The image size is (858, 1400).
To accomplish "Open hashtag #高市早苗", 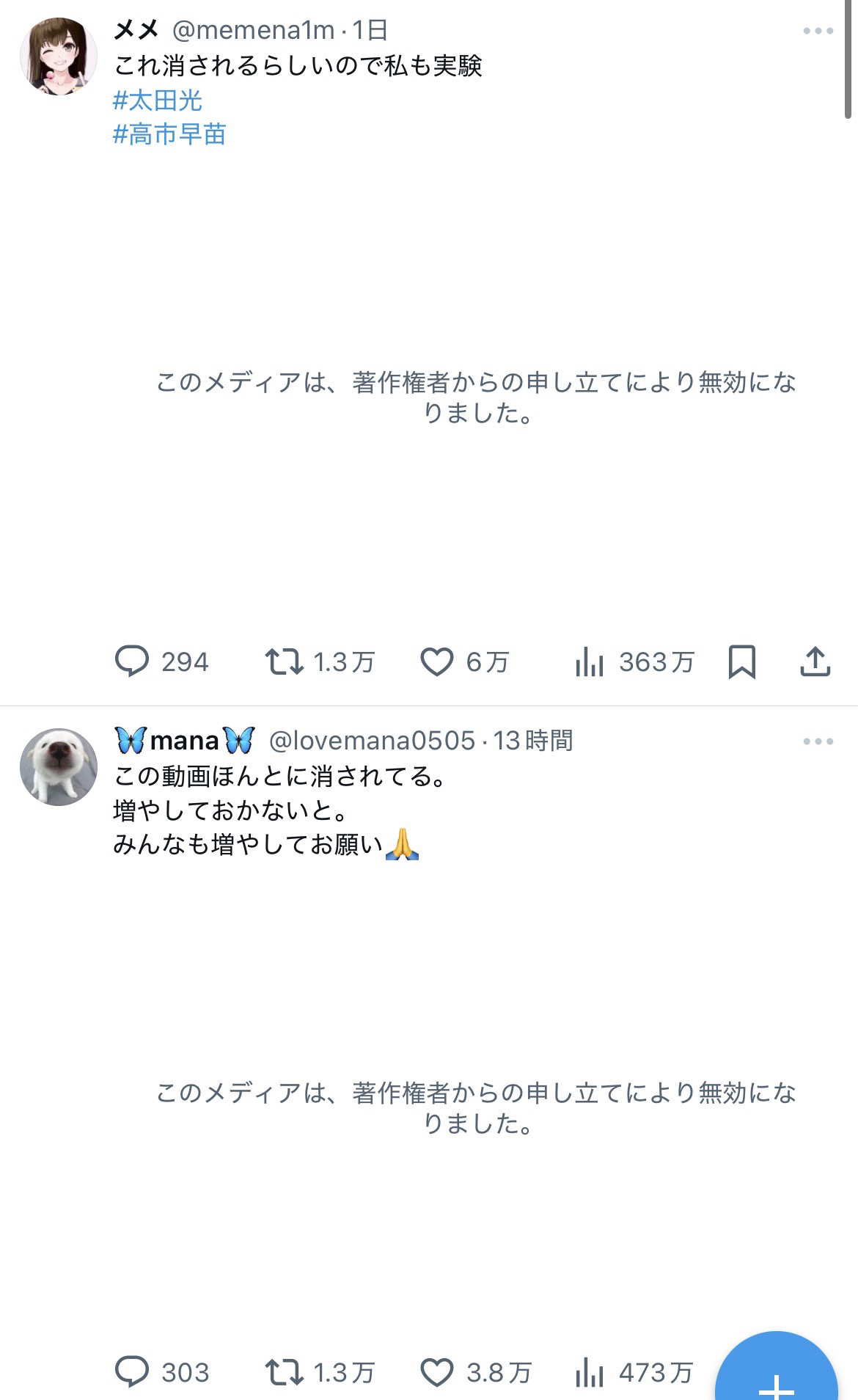I will [x=169, y=134].
